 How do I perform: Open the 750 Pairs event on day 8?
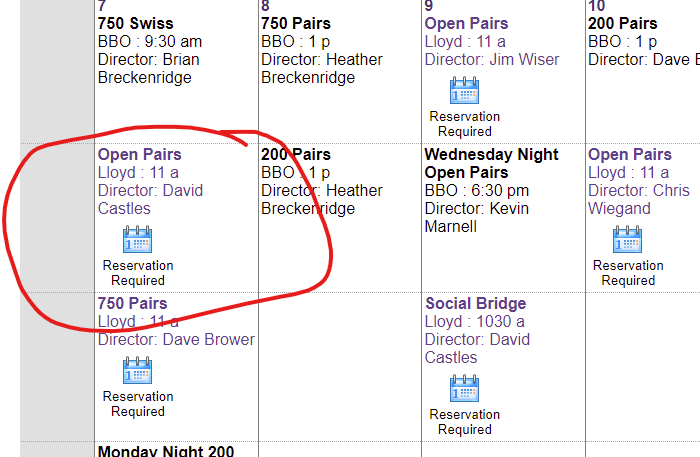coord(298,23)
